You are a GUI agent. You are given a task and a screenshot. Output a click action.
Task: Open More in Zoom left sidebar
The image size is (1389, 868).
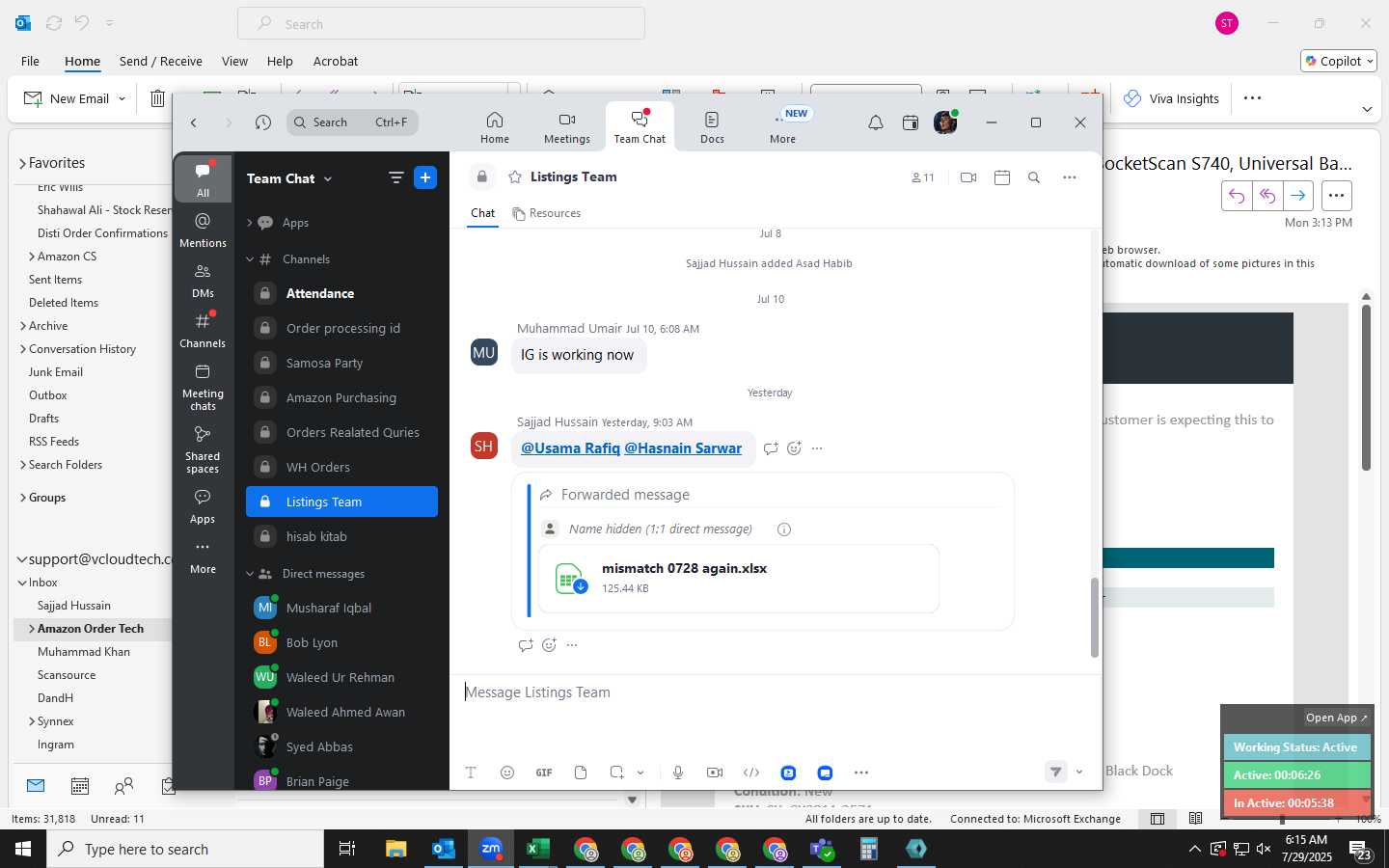203,557
